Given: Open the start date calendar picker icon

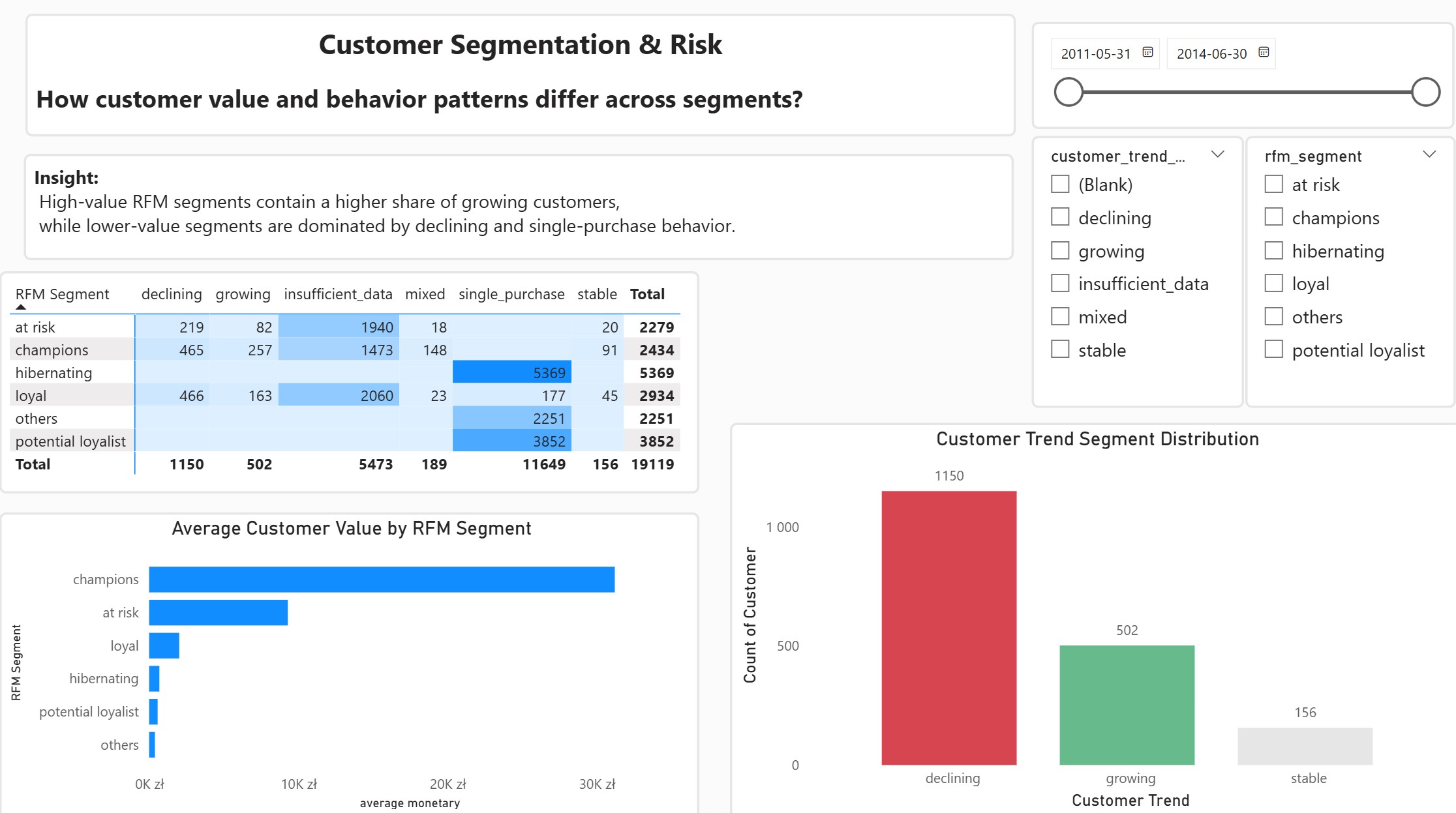Looking at the screenshot, I should coord(1147,52).
